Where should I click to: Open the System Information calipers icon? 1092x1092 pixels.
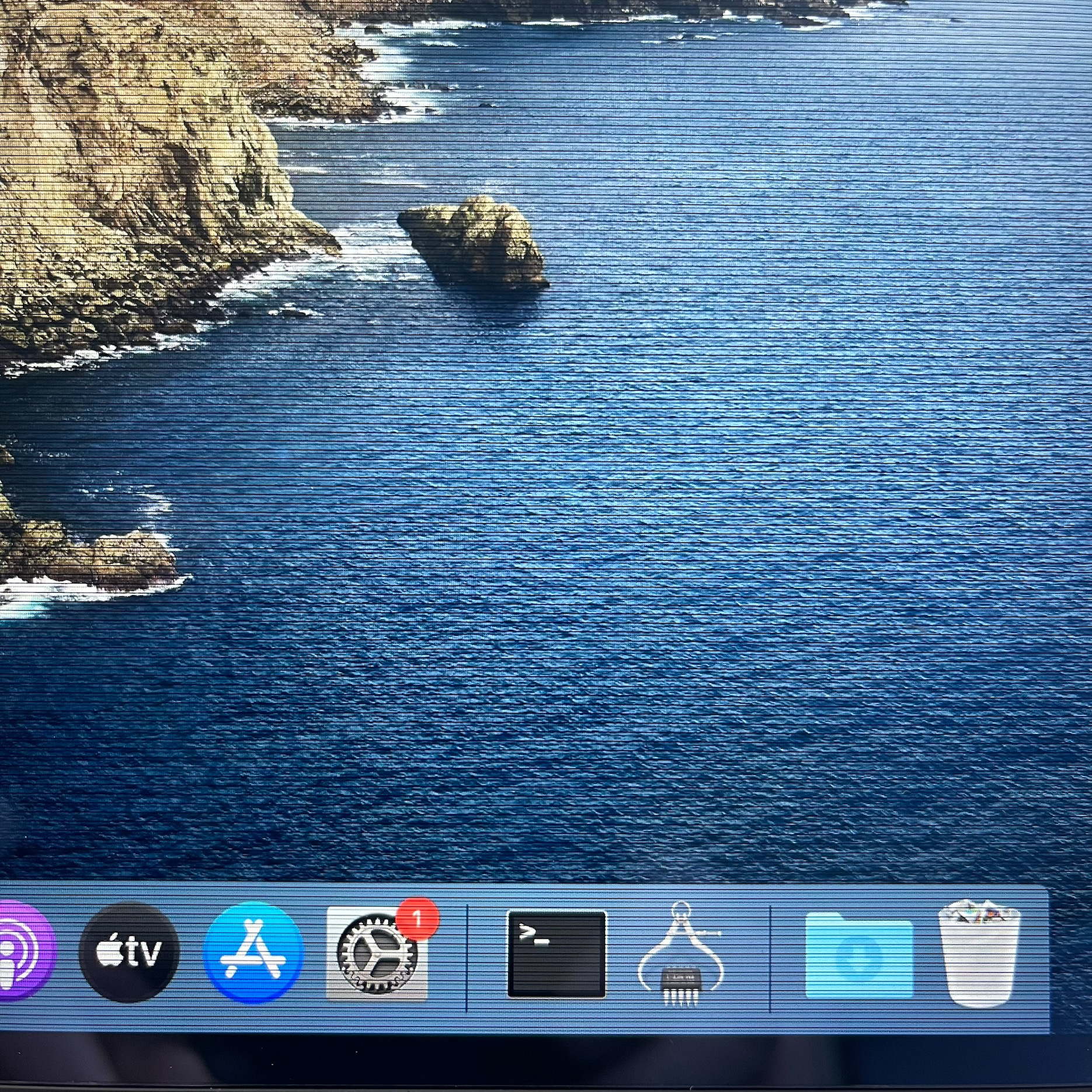click(681, 955)
